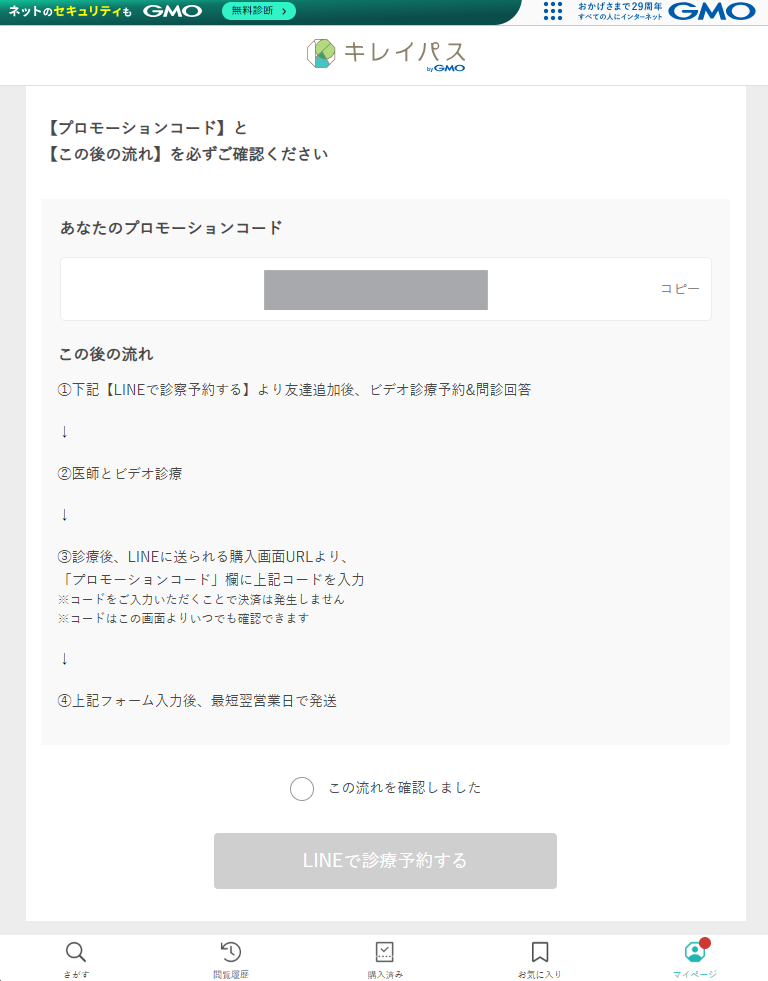The width and height of the screenshot is (768, 981).
Task: Select the この流れを確認しました radio circle
Action: click(302, 789)
